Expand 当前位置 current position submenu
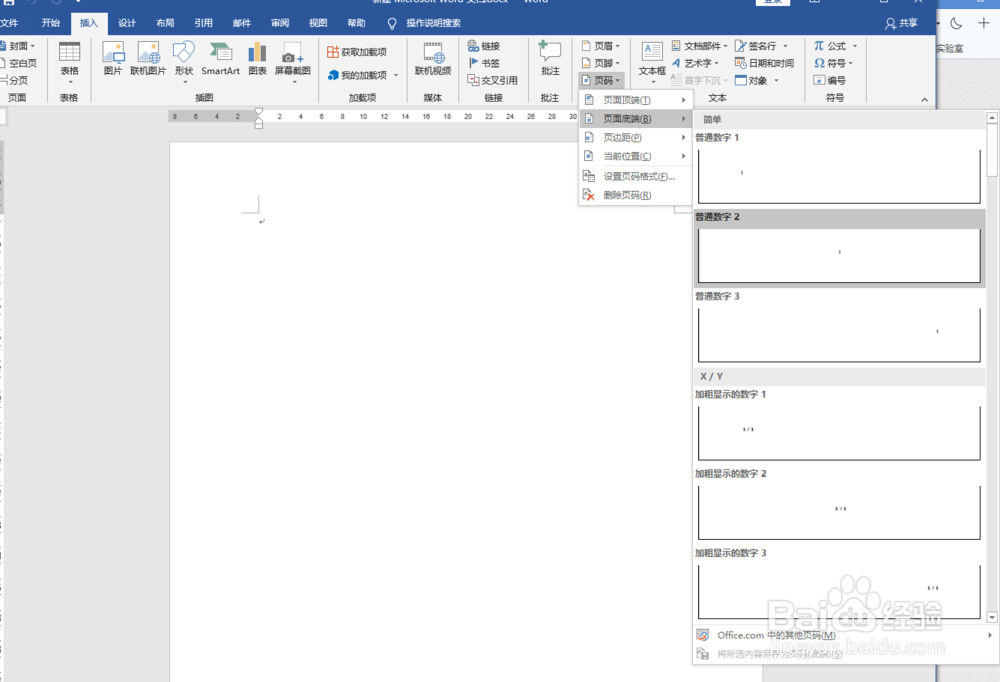This screenshot has height=682, width=1000. (x=635, y=156)
